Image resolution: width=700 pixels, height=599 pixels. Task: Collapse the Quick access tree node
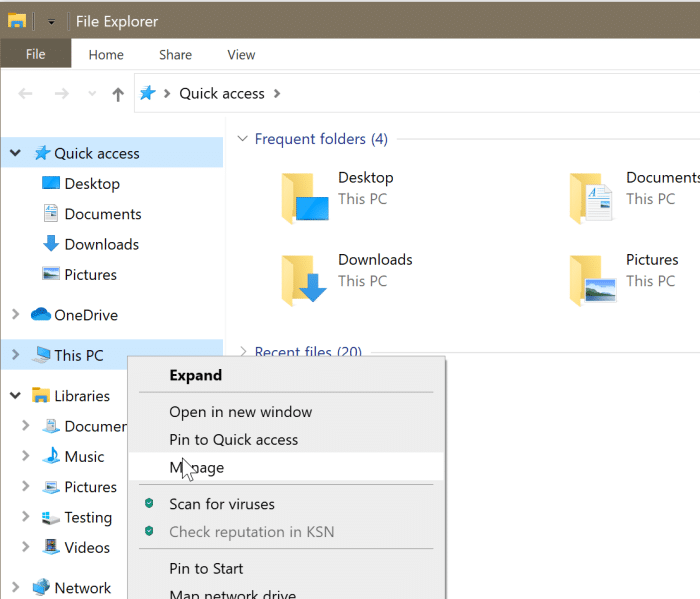pyautogui.click(x=15, y=153)
